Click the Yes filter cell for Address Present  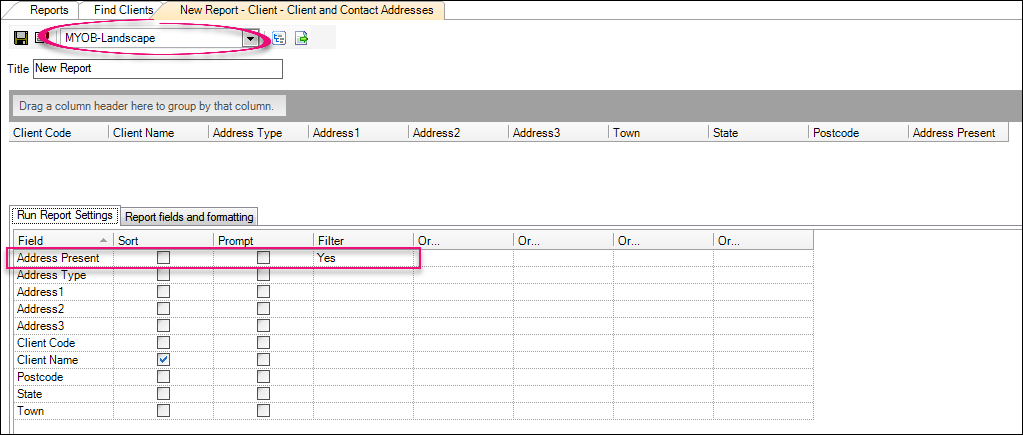pos(363,258)
